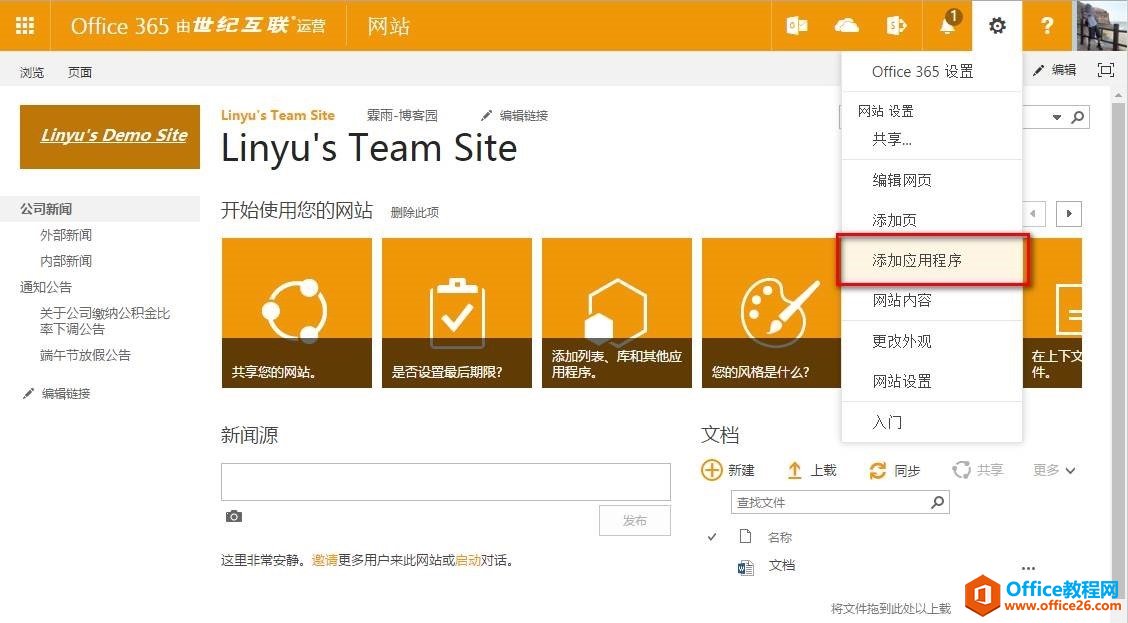Screen dimensions: 1128x623
Task: Open the 外部新闻 navigation link
Action: [66, 235]
